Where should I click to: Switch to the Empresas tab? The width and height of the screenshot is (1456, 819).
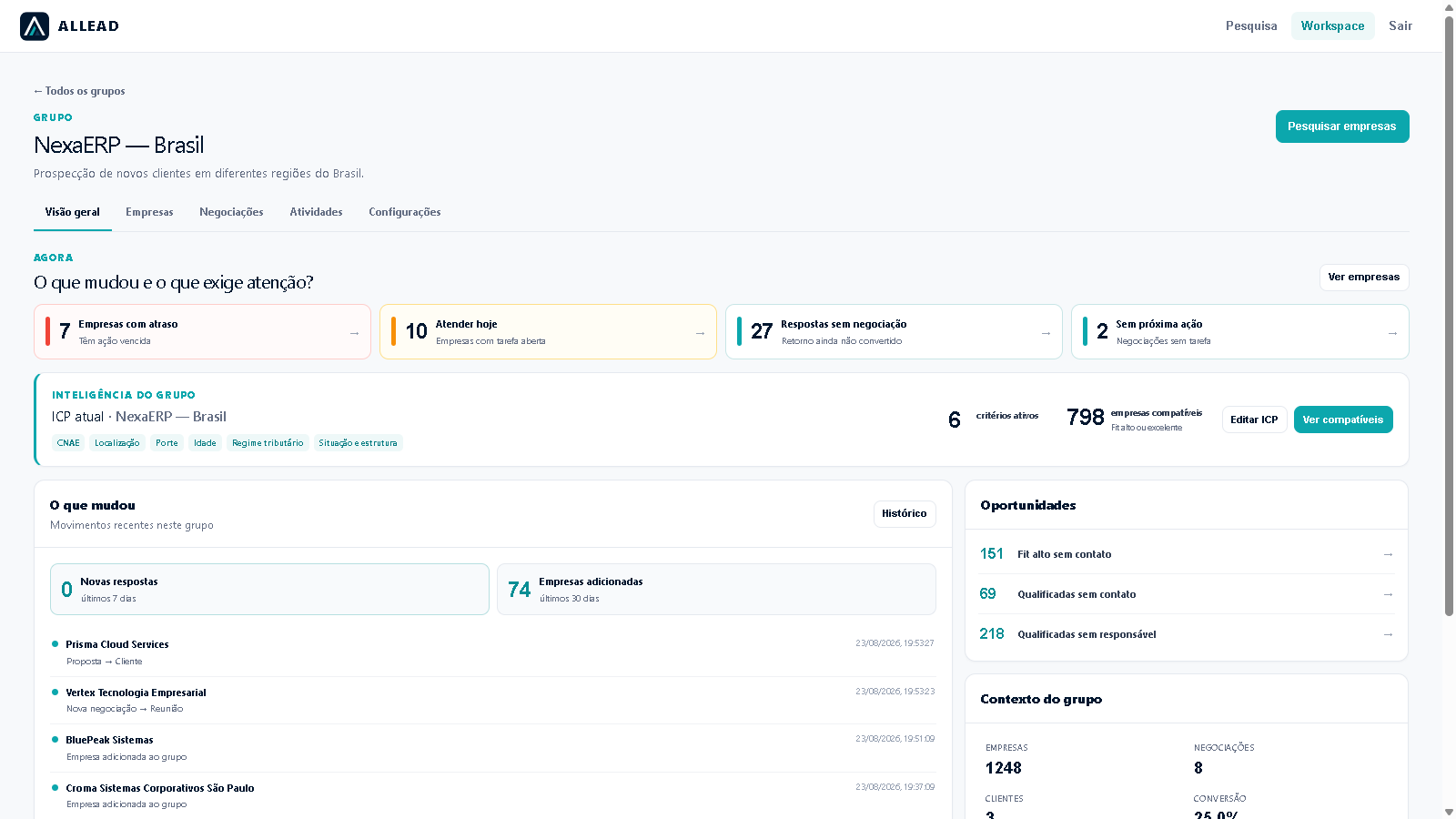click(x=149, y=212)
